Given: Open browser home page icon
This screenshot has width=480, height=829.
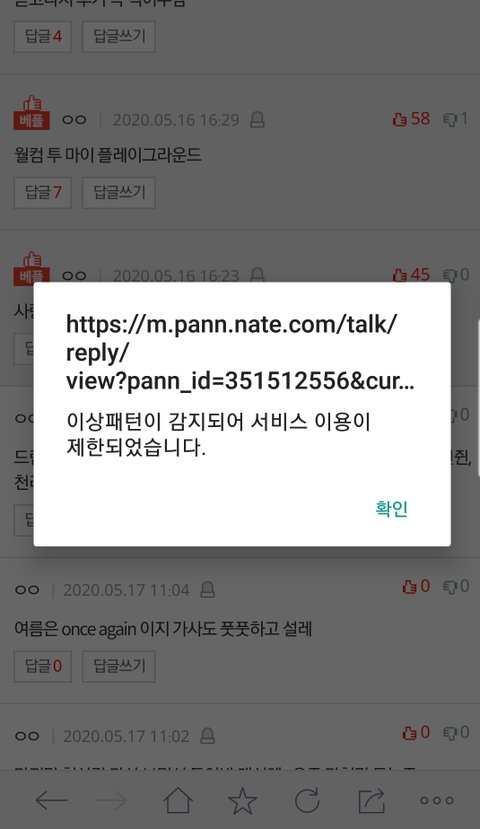Looking at the screenshot, I should (x=178, y=799).
